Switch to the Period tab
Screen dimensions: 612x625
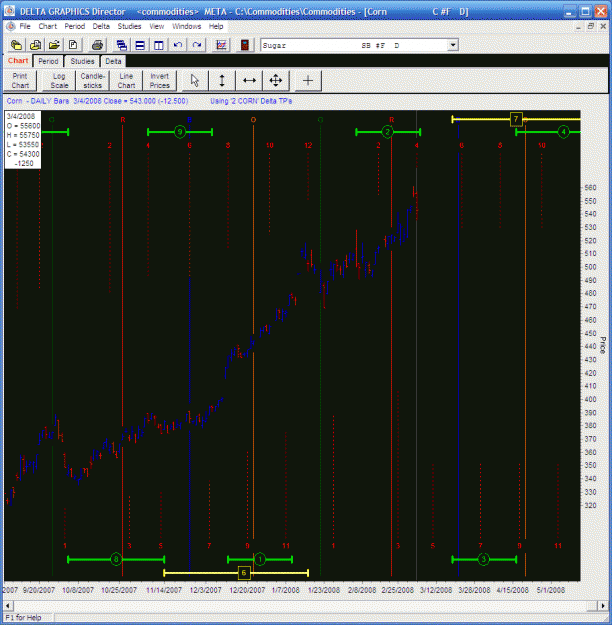(x=48, y=61)
